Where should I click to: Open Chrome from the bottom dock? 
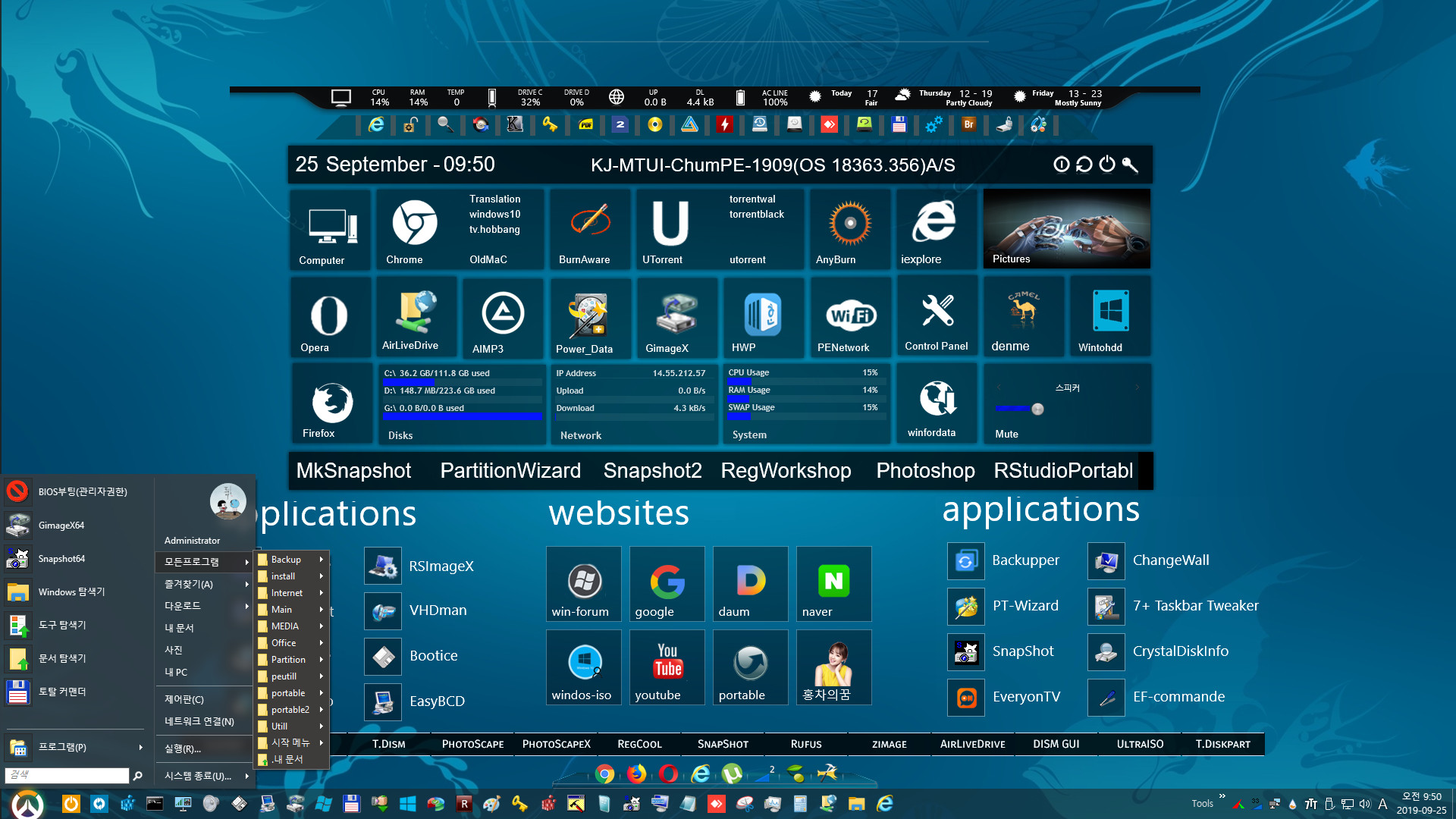point(604,773)
